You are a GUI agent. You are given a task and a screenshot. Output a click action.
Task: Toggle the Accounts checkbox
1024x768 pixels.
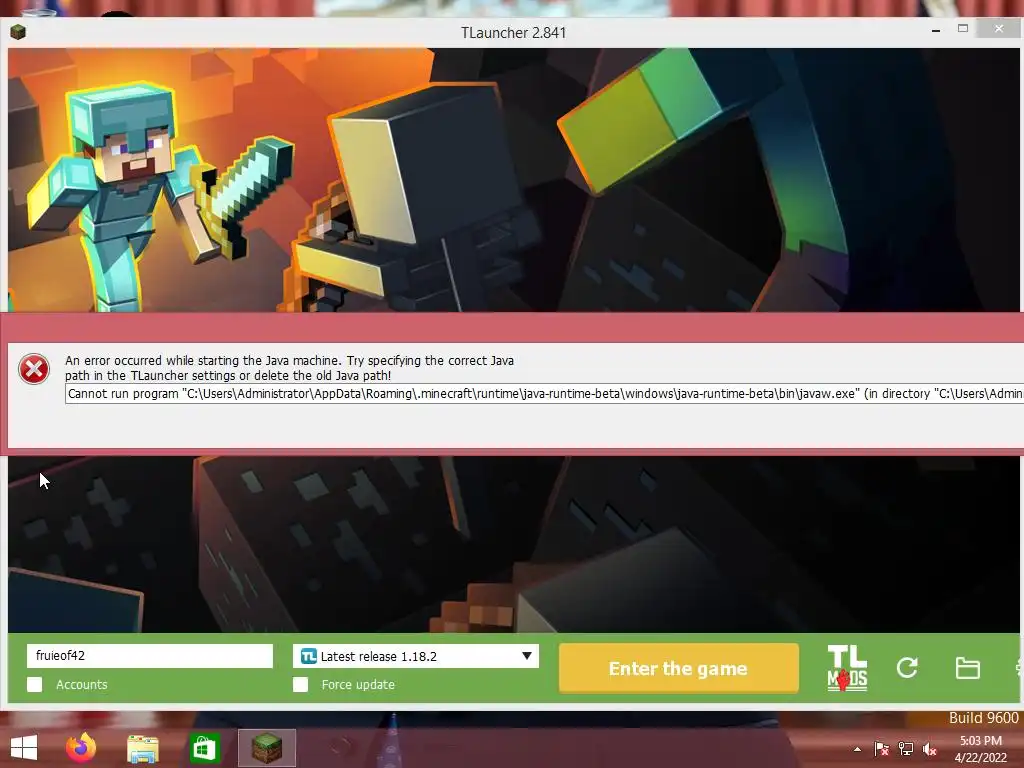click(35, 684)
